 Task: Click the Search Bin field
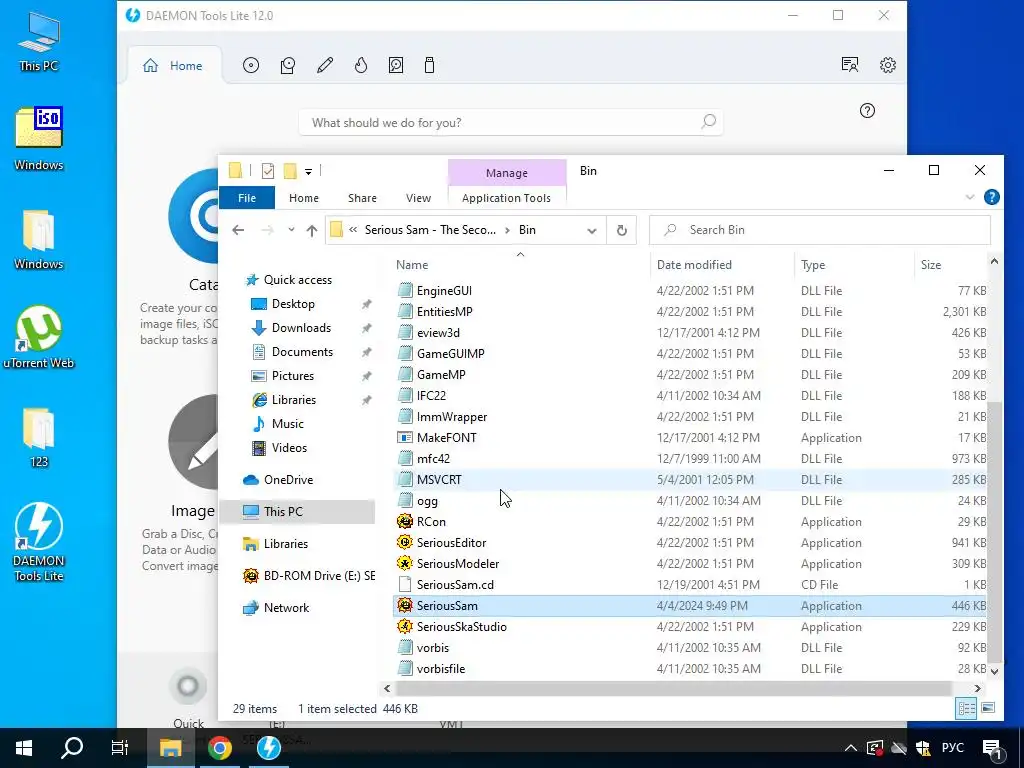pyautogui.click(x=820, y=230)
